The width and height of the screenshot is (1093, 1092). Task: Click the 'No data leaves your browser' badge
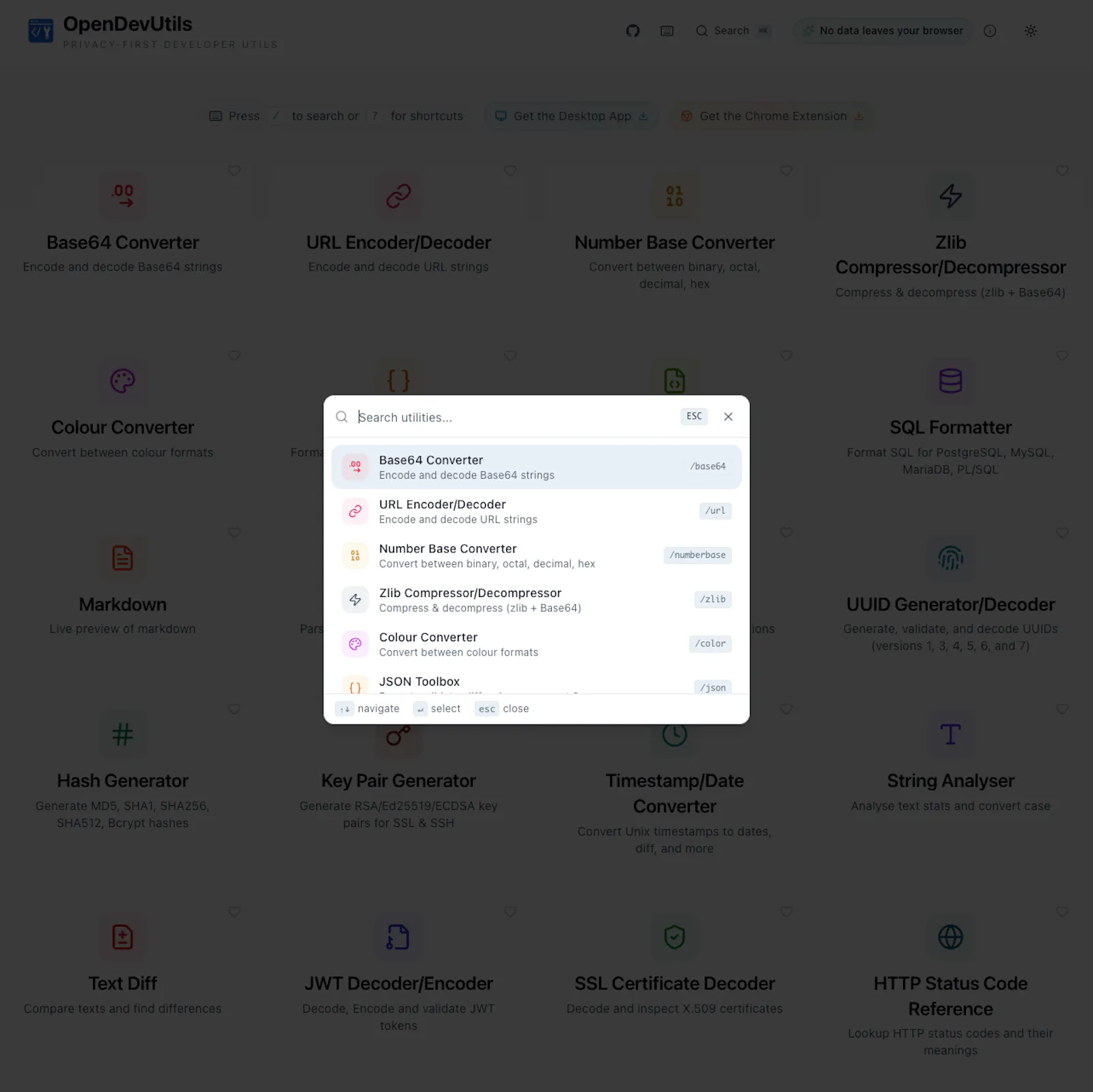pyautogui.click(x=882, y=31)
